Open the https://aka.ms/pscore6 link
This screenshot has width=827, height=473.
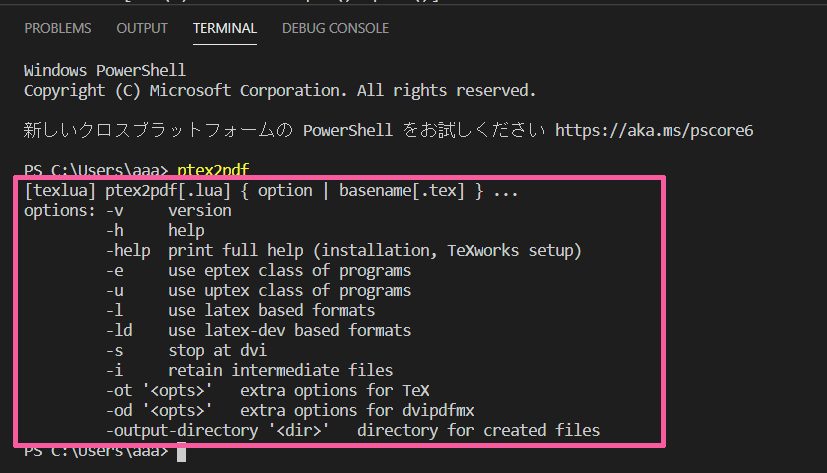[654, 130]
